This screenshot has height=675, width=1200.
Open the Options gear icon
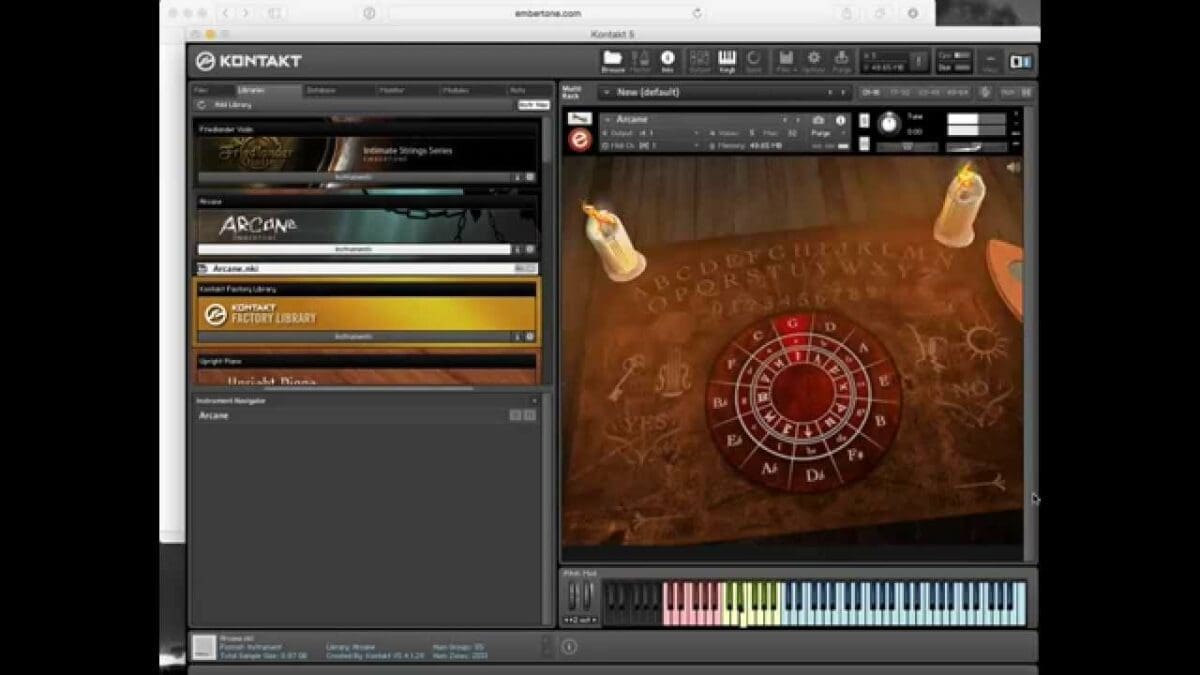pos(814,60)
